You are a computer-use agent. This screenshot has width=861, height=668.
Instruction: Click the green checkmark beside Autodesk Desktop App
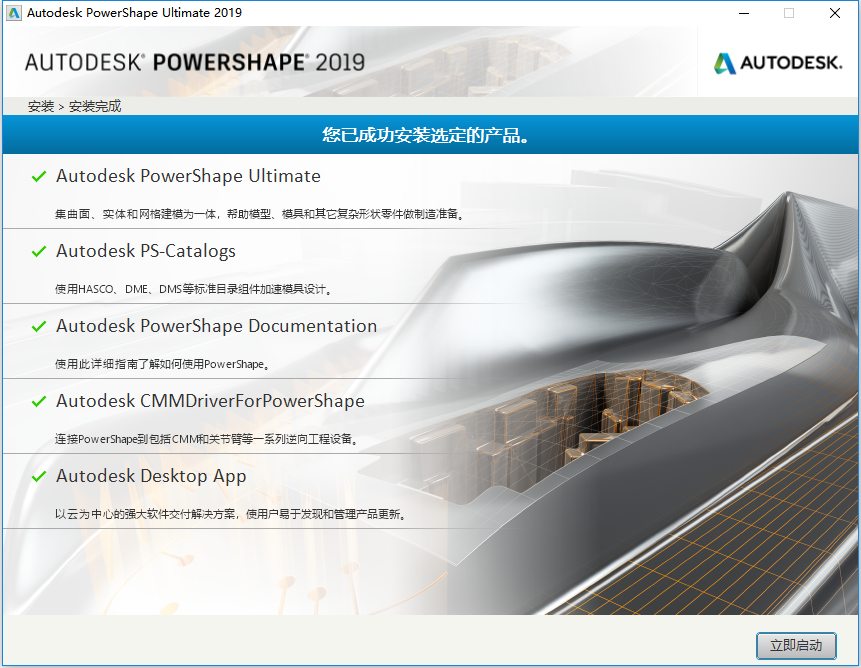39,476
